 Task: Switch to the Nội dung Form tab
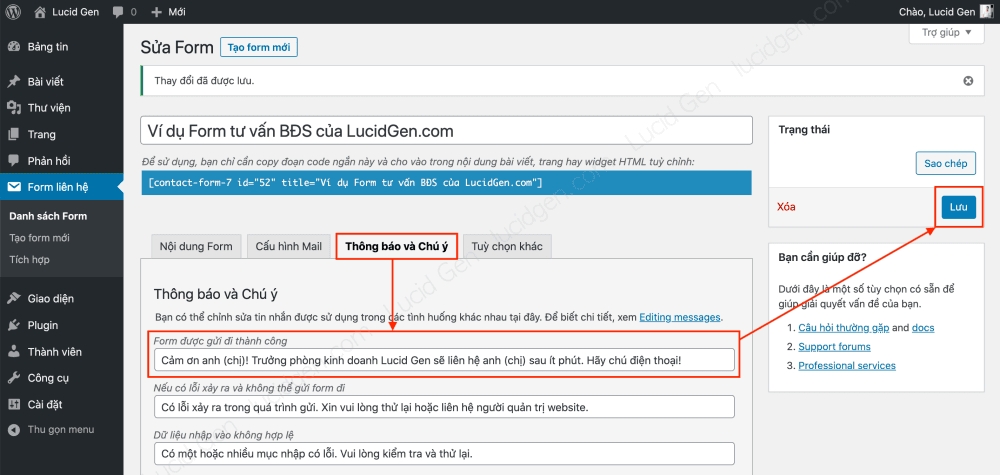click(x=196, y=247)
